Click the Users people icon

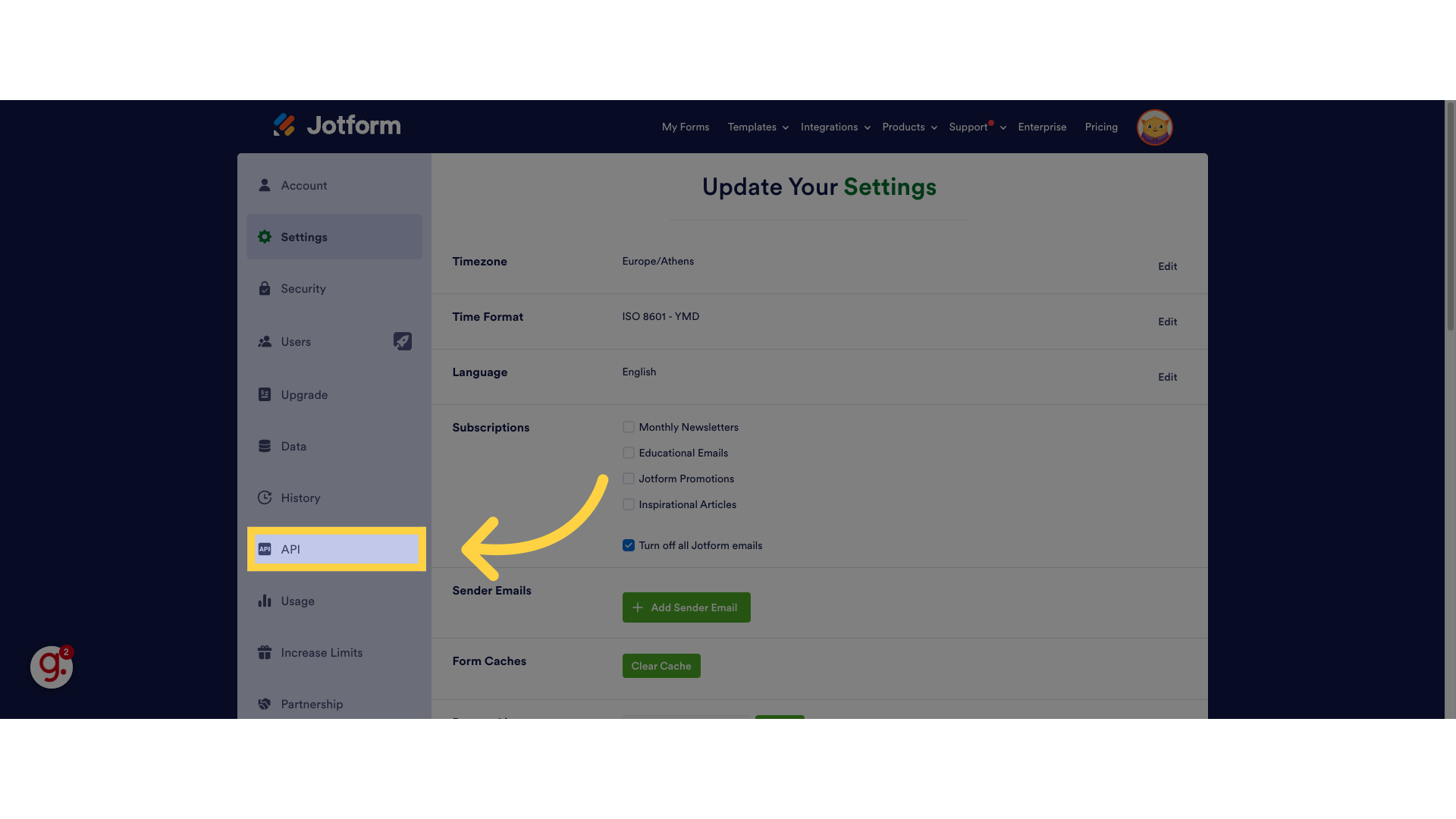coord(264,341)
